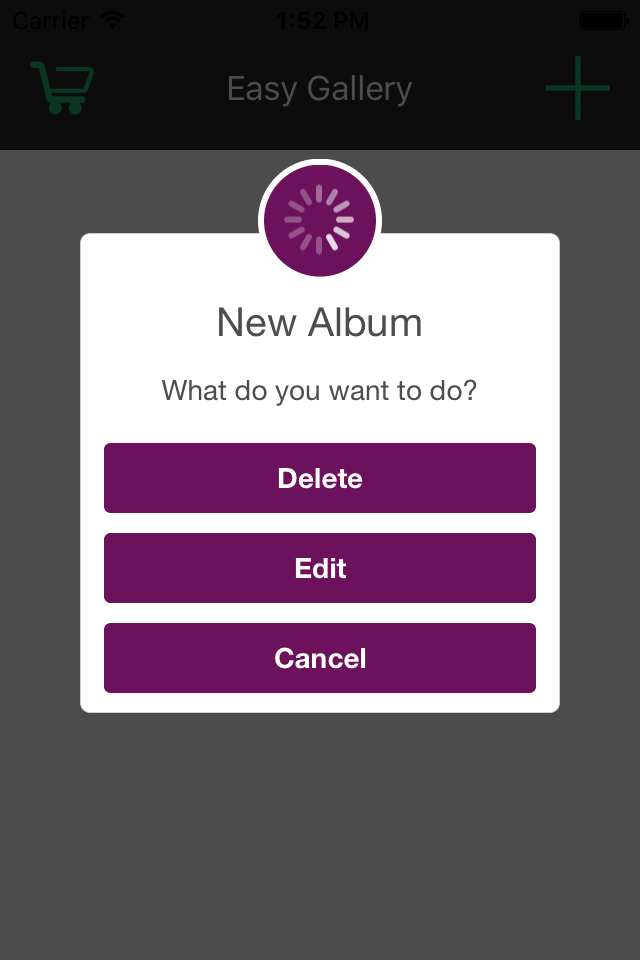Choose Edit for the New Album
Screen dimensions: 640x960
tap(320, 568)
